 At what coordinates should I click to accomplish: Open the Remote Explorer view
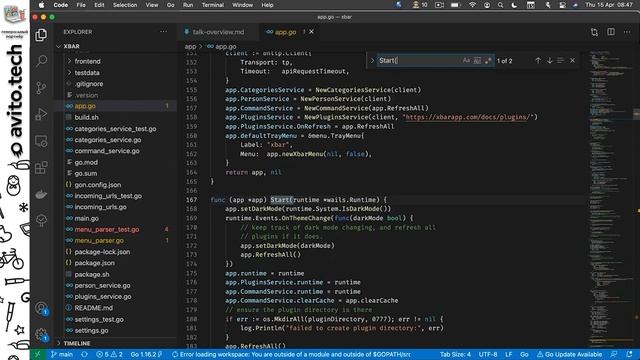pos(41,141)
